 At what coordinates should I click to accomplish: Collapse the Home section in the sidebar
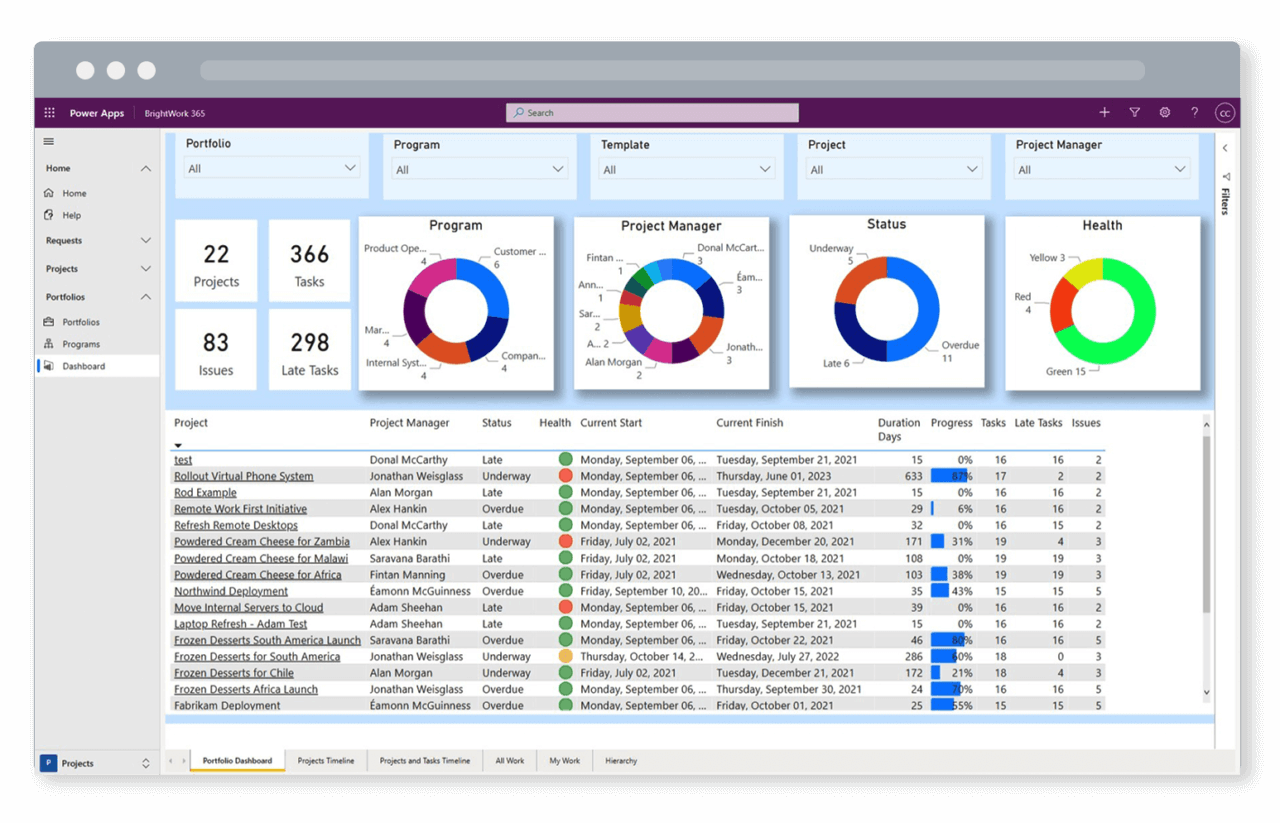tap(145, 168)
